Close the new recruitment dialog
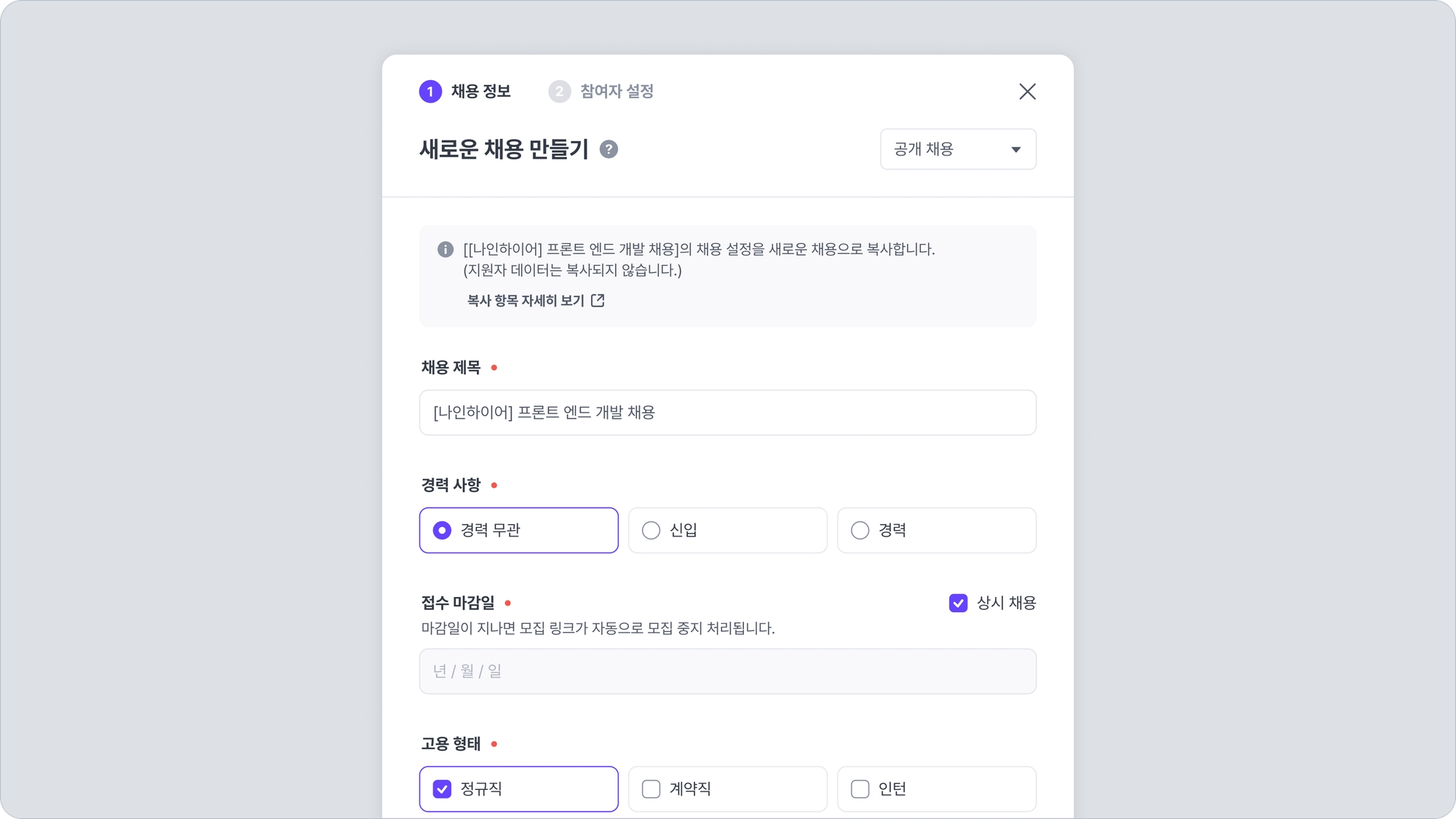 click(1027, 91)
